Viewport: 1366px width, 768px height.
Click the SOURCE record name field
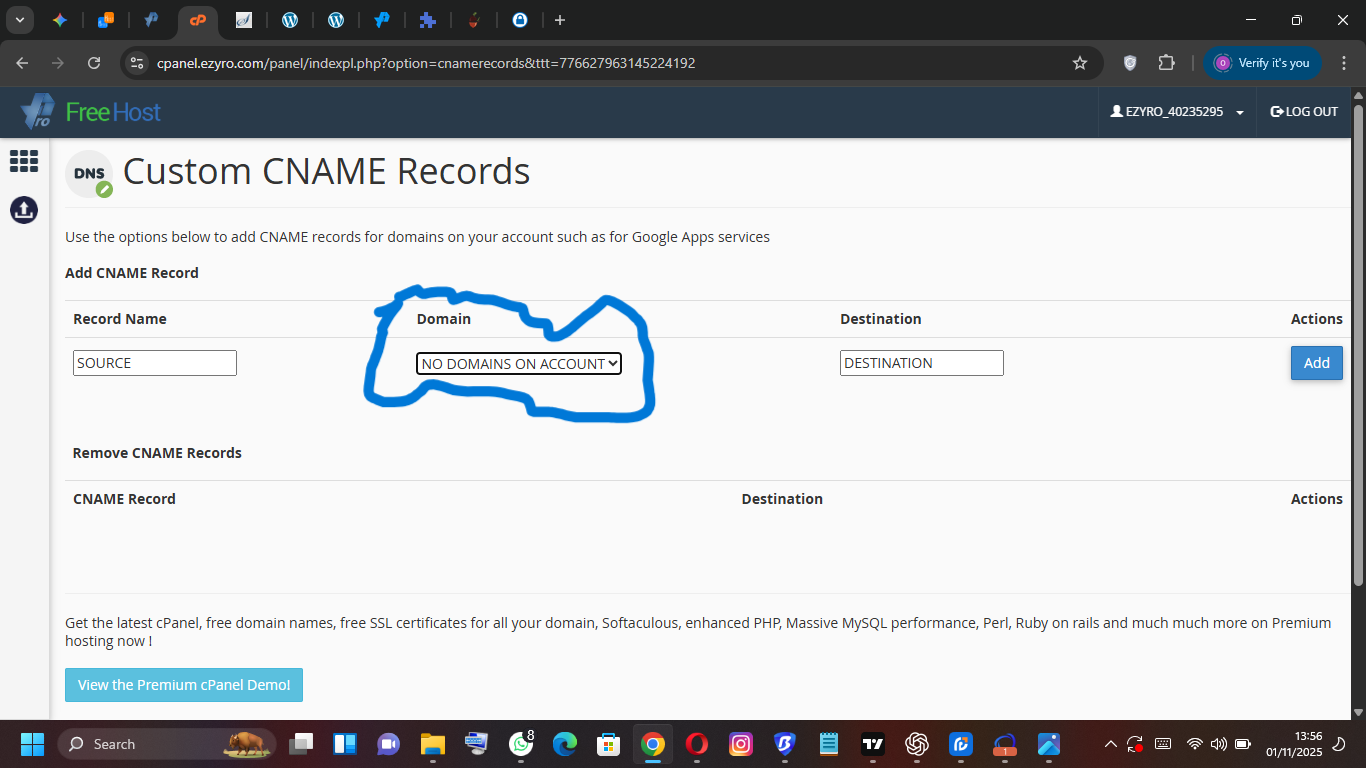click(x=155, y=363)
